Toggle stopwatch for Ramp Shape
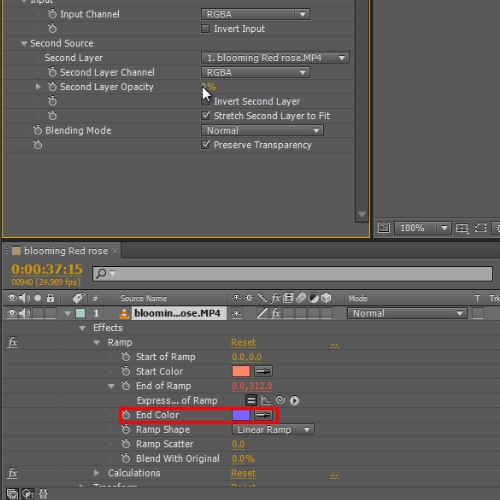This screenshot has width=500, height=500. tap(126, 429)
